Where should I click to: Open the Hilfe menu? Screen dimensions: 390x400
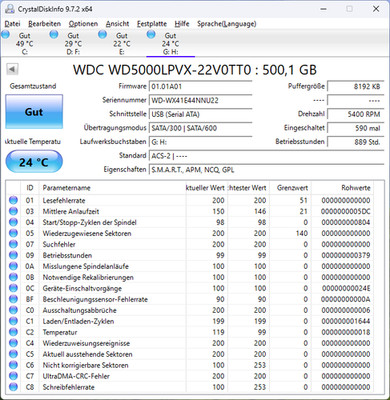pos(182,24)
